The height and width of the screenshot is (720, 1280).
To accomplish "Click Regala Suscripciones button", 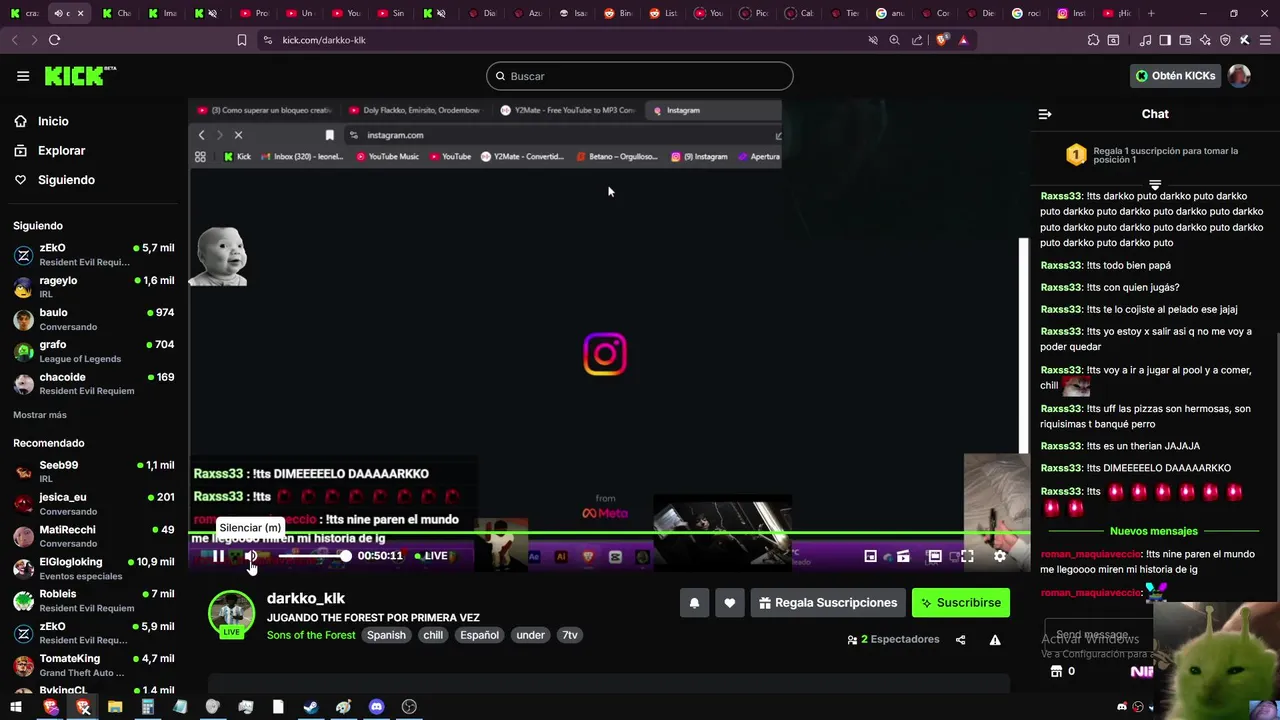I will click(x=828, y=603).
